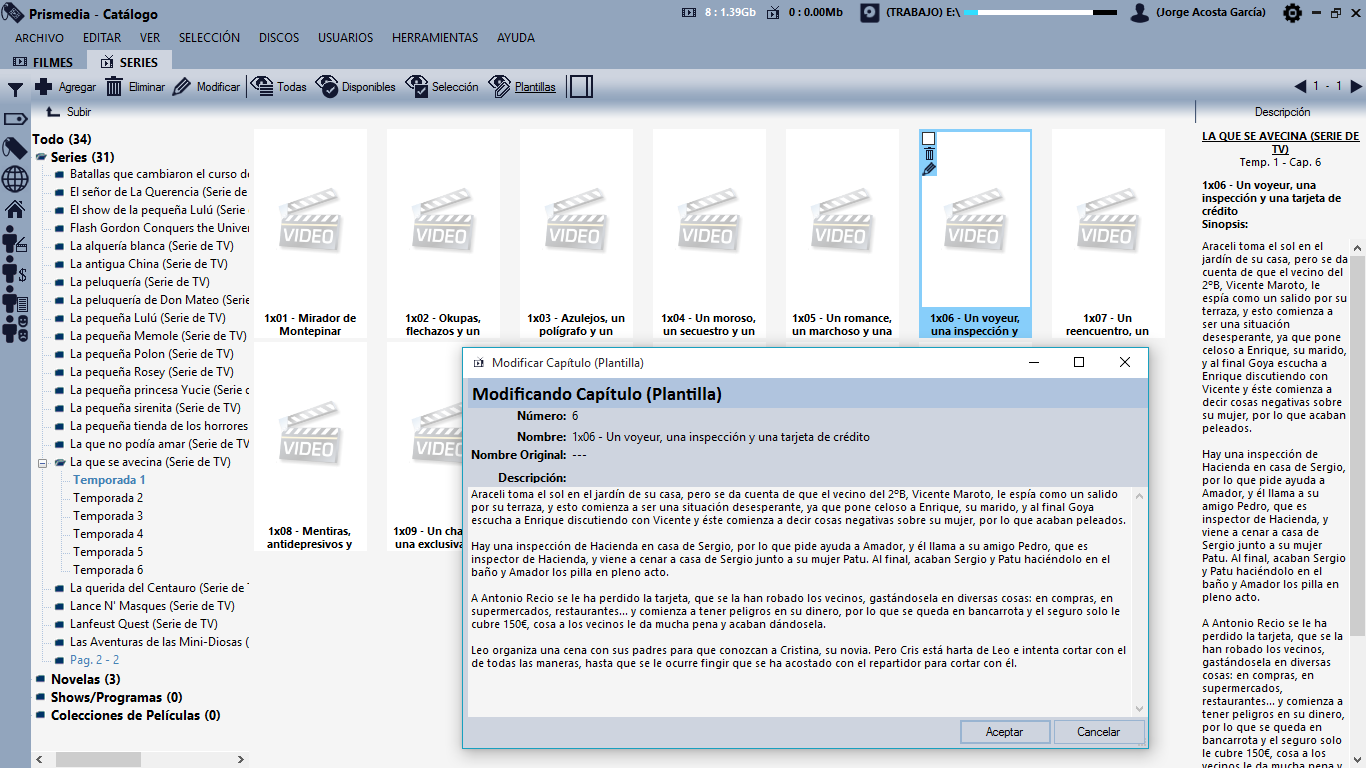Click the pencil edit icon on chapter 1x06
The width and height of the screenshot is (1366, 768).
929,169
